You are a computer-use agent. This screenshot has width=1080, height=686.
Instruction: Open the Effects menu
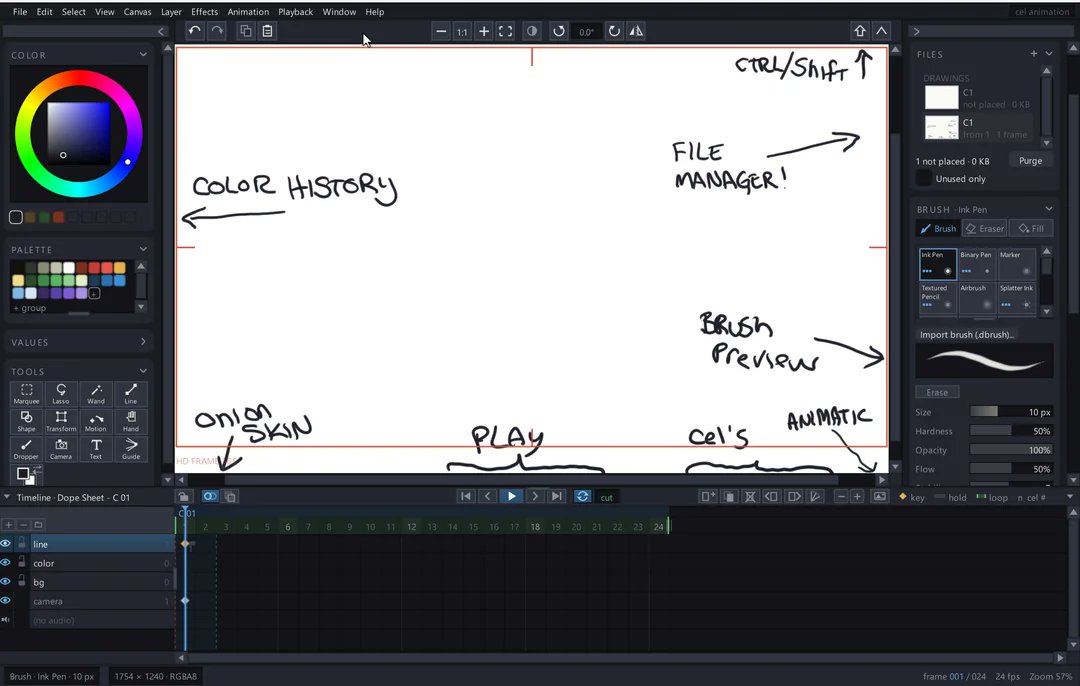click(205, 12)
